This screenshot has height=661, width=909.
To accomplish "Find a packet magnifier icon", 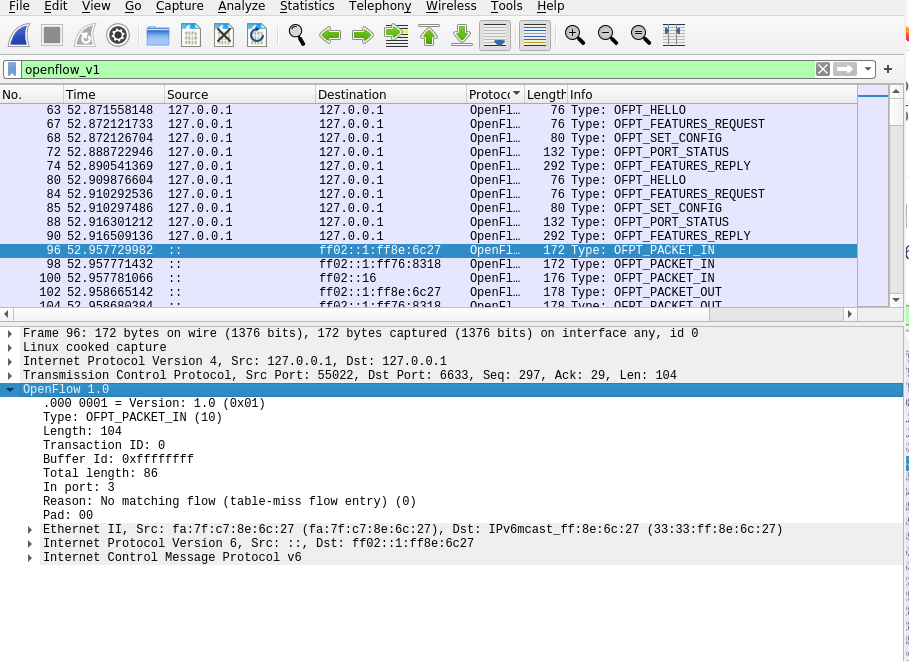I will click(x=297, y=35).
